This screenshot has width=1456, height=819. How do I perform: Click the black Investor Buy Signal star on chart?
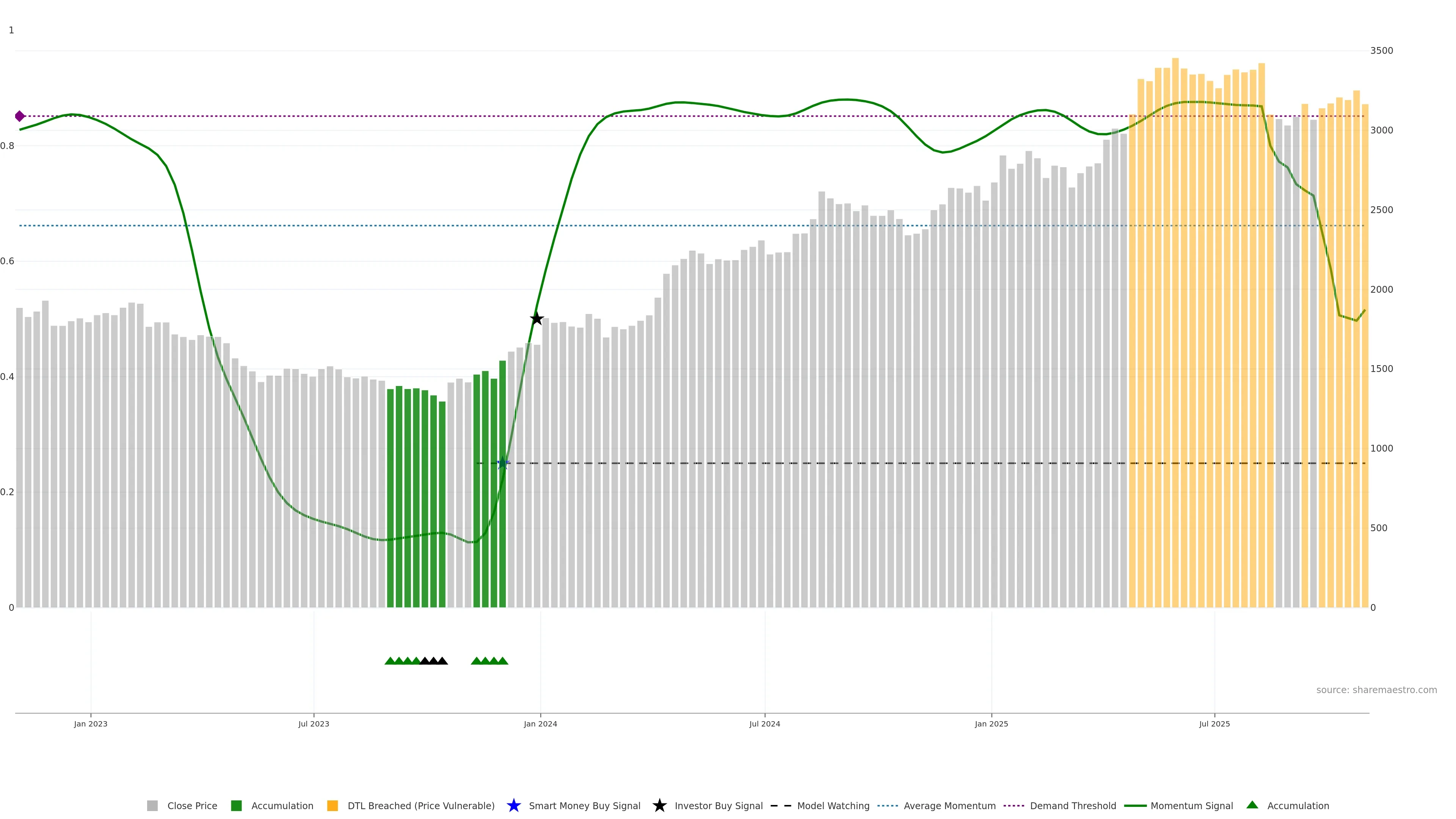tap(537, 319)
